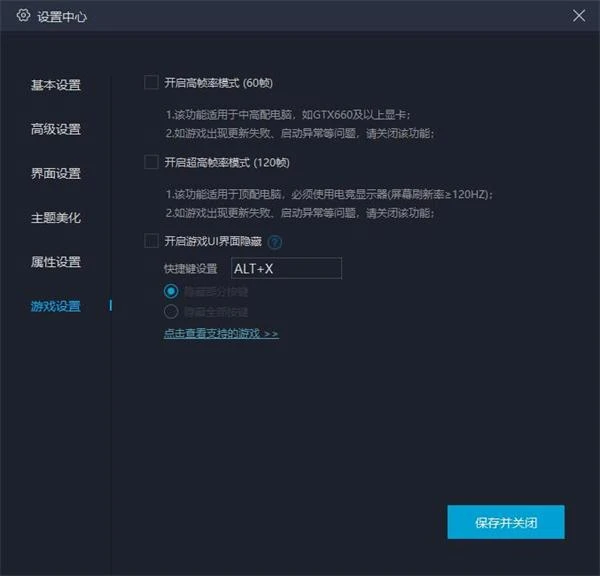Select the second (unchecked) hide-keys radio button
This screenshot has height=576, width=600.
[x=171, y=312]
